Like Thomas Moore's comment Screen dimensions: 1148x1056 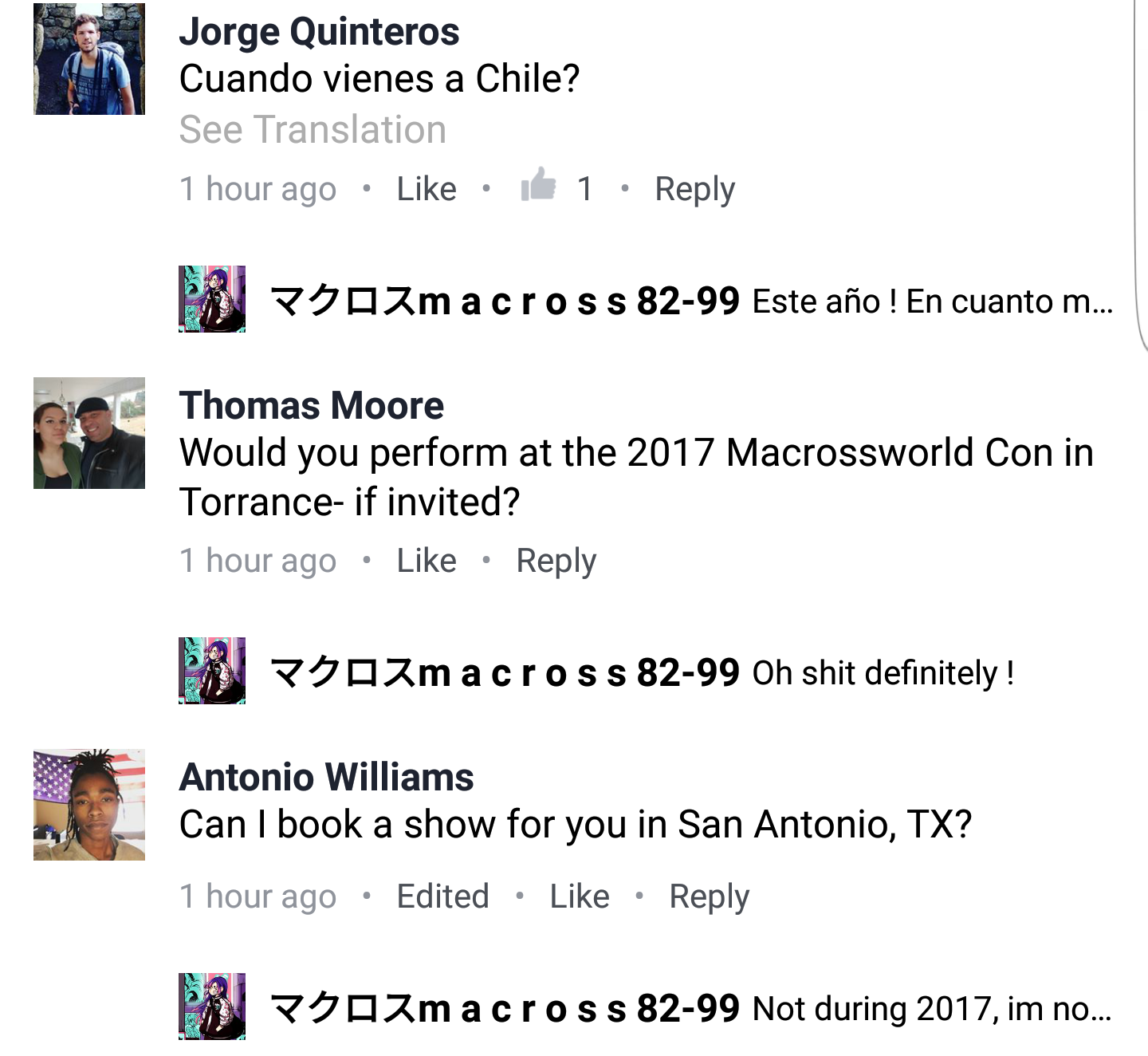click(x=427, y=561)
